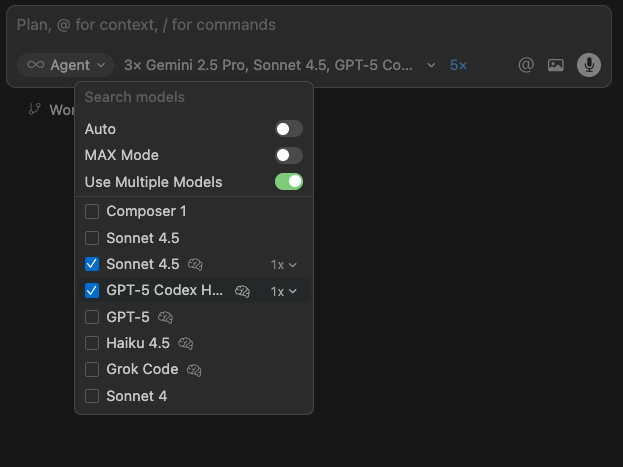Enable the MAX Mode switch
This screenshot has width=623, height=467.
289,155
